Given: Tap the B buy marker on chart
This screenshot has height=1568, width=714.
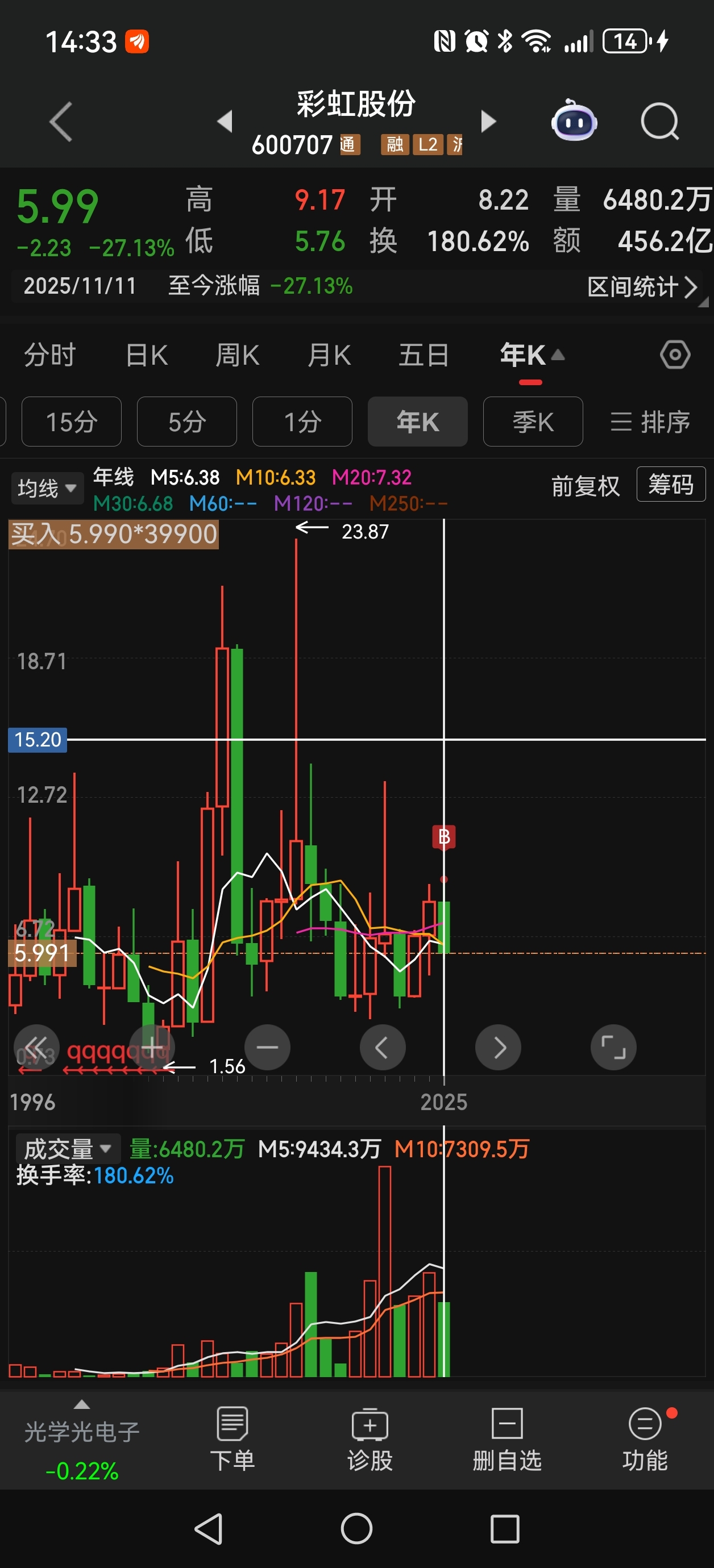Looking at the screenshot, I should coord(444,837).
